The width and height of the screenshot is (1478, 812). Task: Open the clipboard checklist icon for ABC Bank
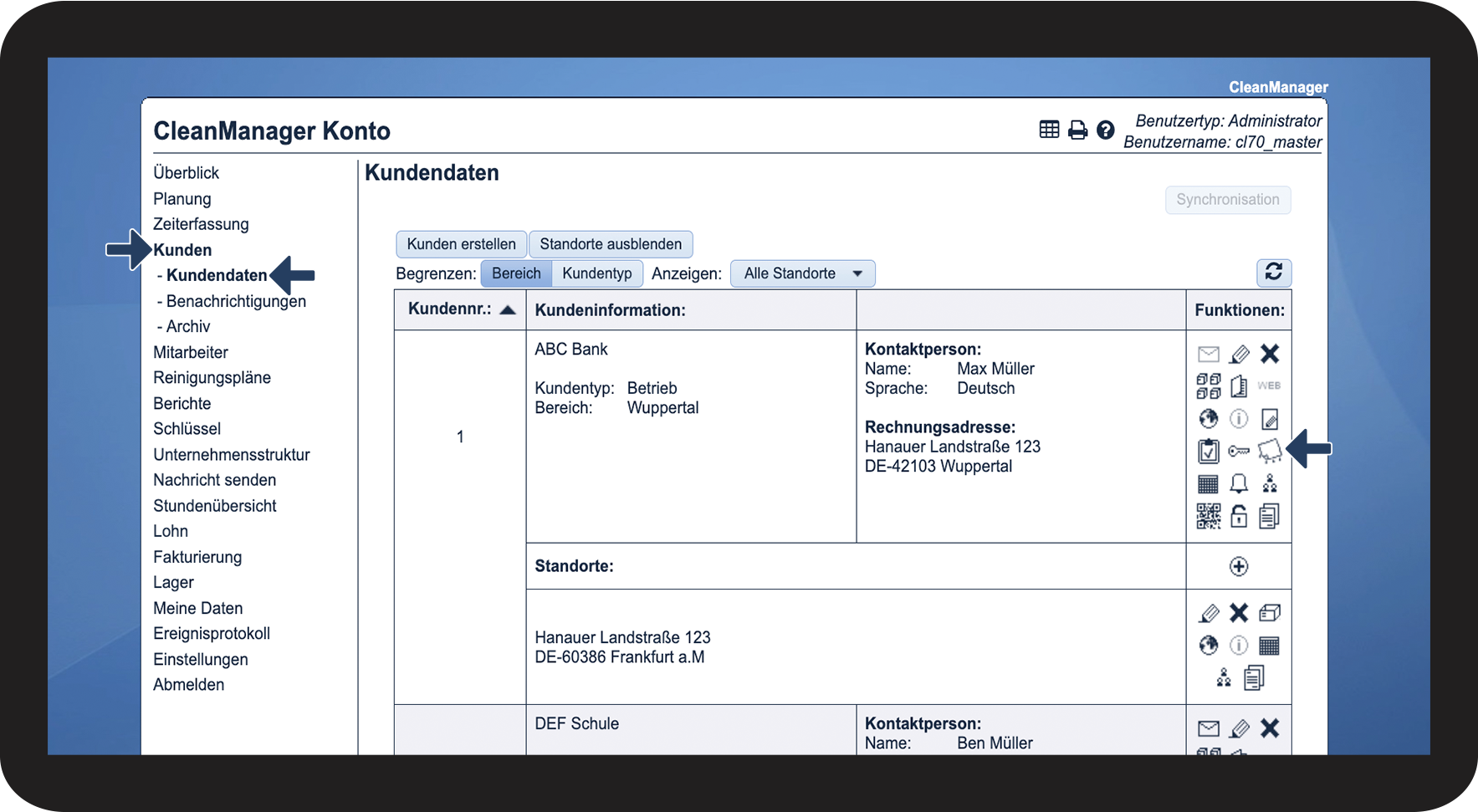click(1209, 451)
